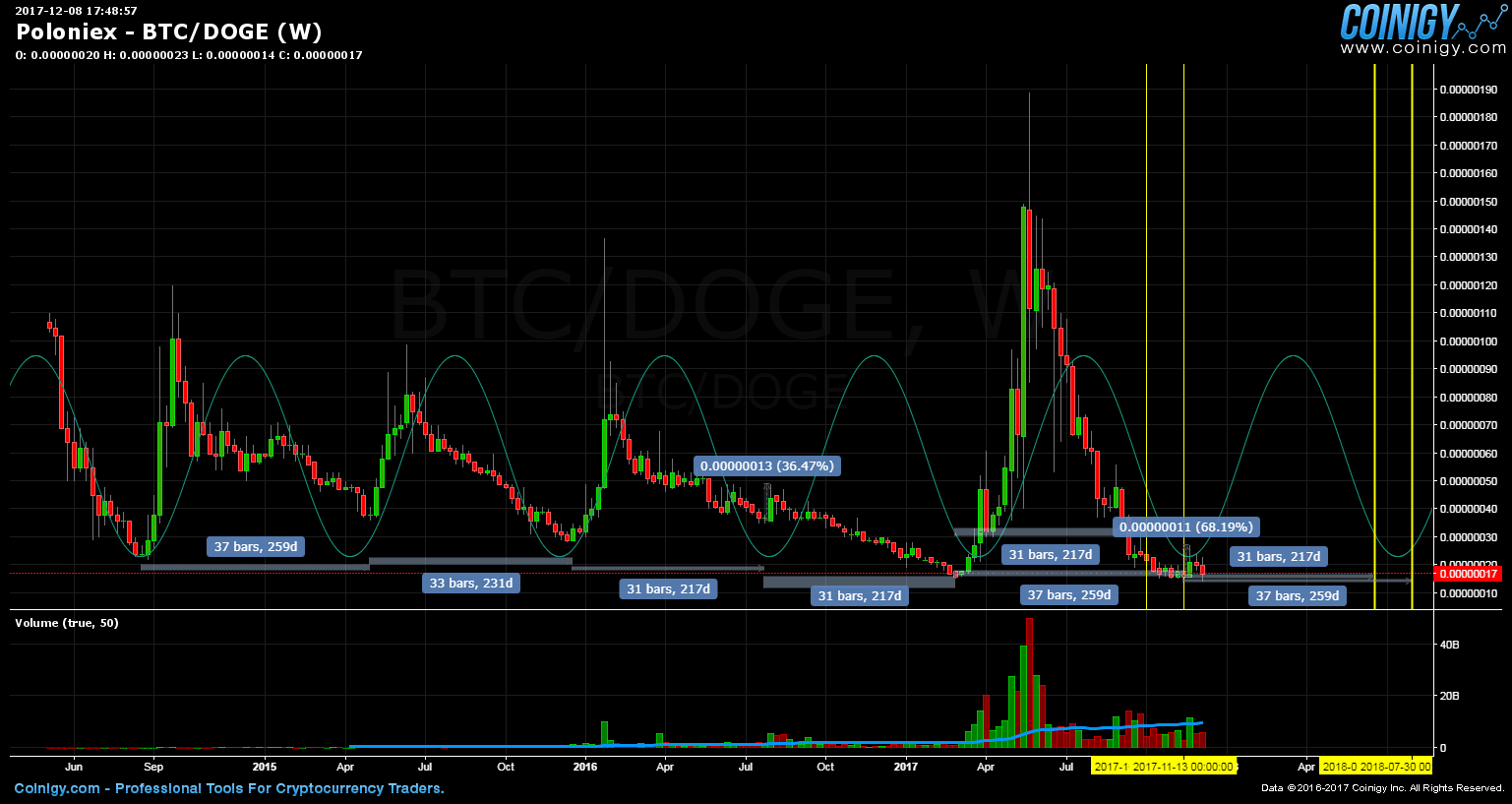Click the 0.00000180 price axis label
Screen dimensions: 1512x804
point(1468,117)
